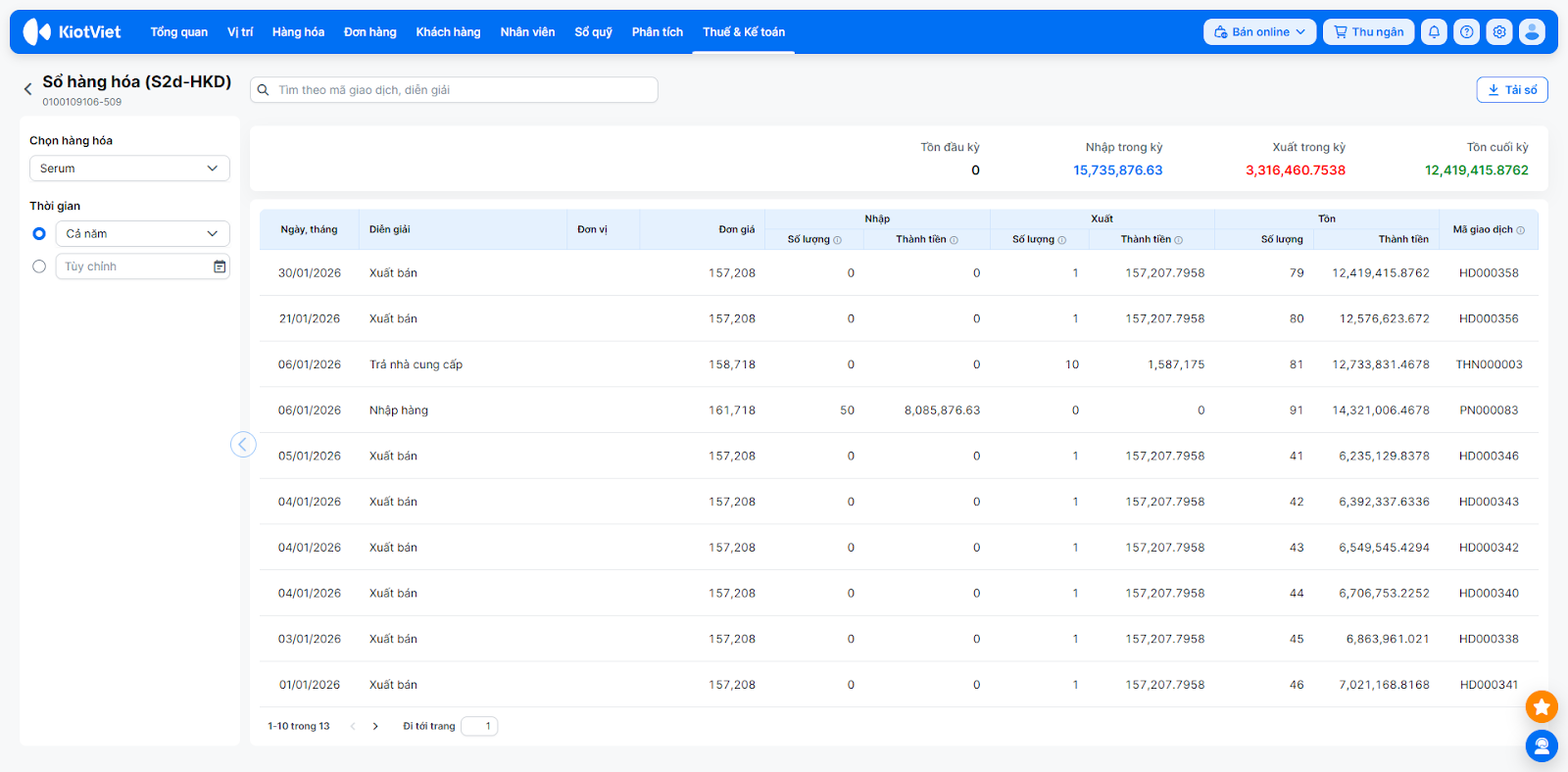The width and height of the screenshot is (1568, 772).
Task: Click the Thu ngân button
Action: pyautogui.click(x=1368, y=32)
